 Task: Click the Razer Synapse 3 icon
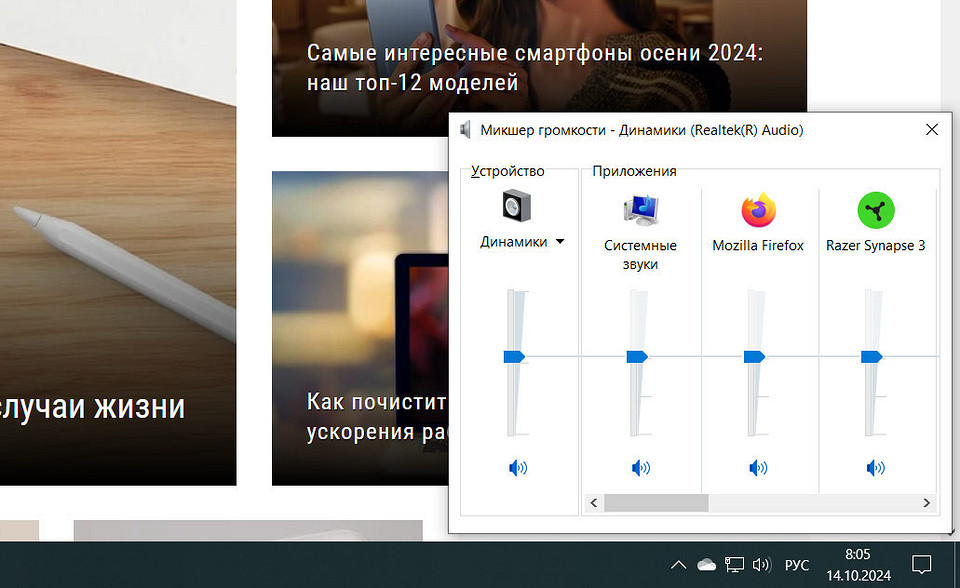(876, 211)
